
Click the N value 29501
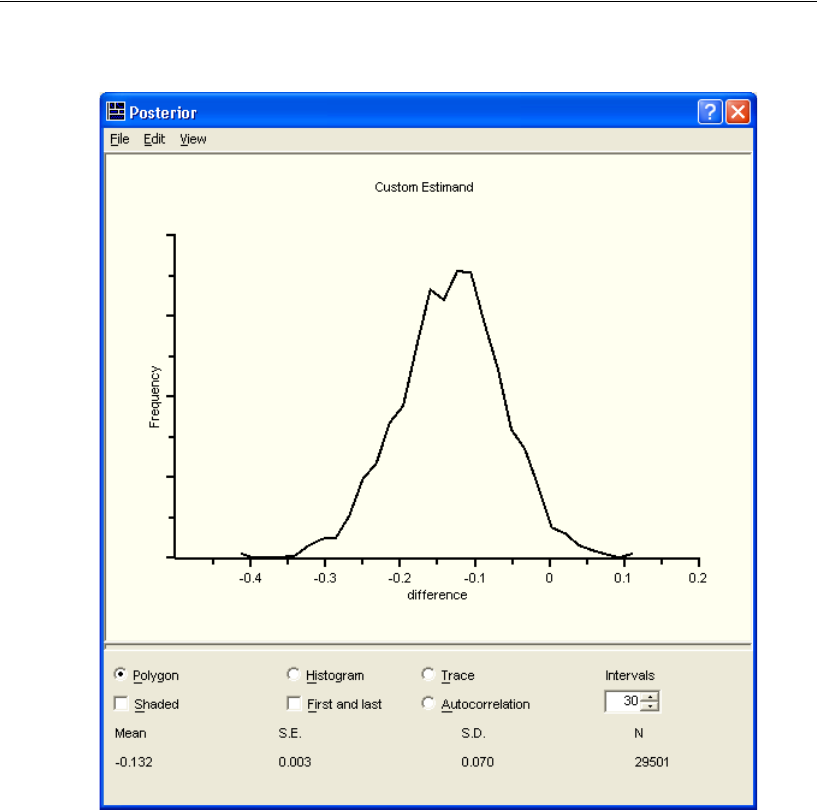point(651,762)
